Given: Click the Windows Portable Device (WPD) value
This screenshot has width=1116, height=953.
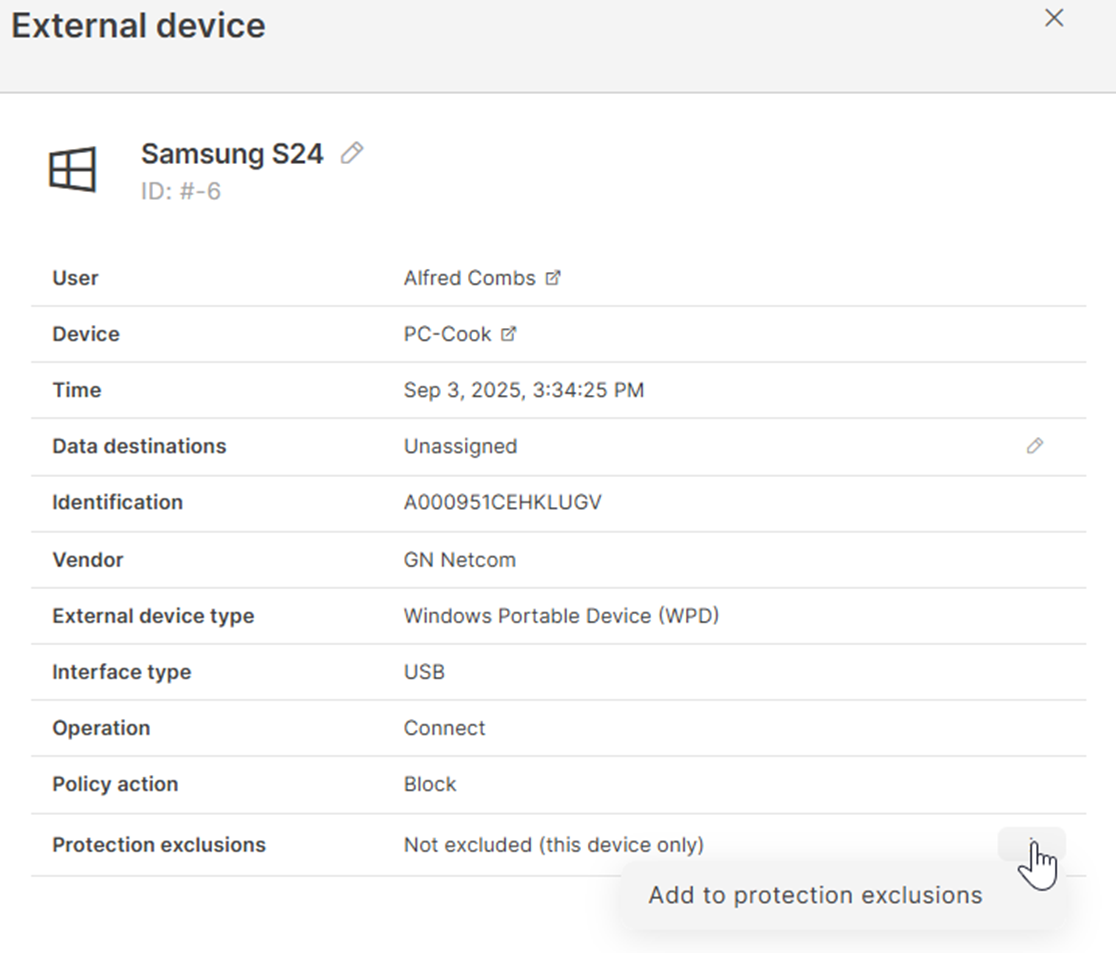Looking at the screenshot, I should click(x=561, y=616).
